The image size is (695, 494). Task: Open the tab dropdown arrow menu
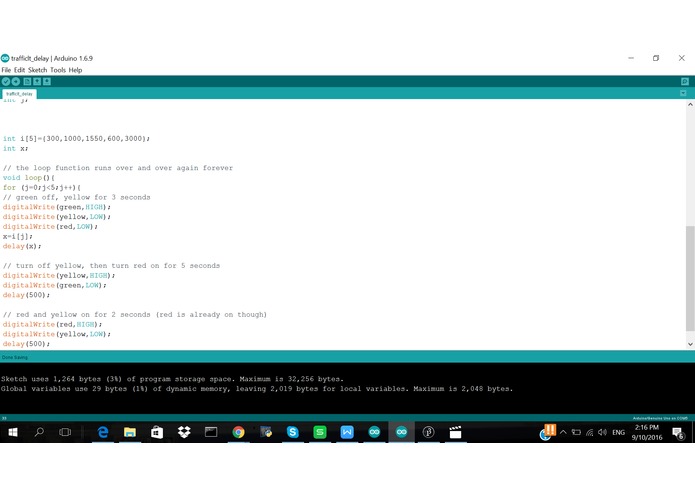[683, 93]
